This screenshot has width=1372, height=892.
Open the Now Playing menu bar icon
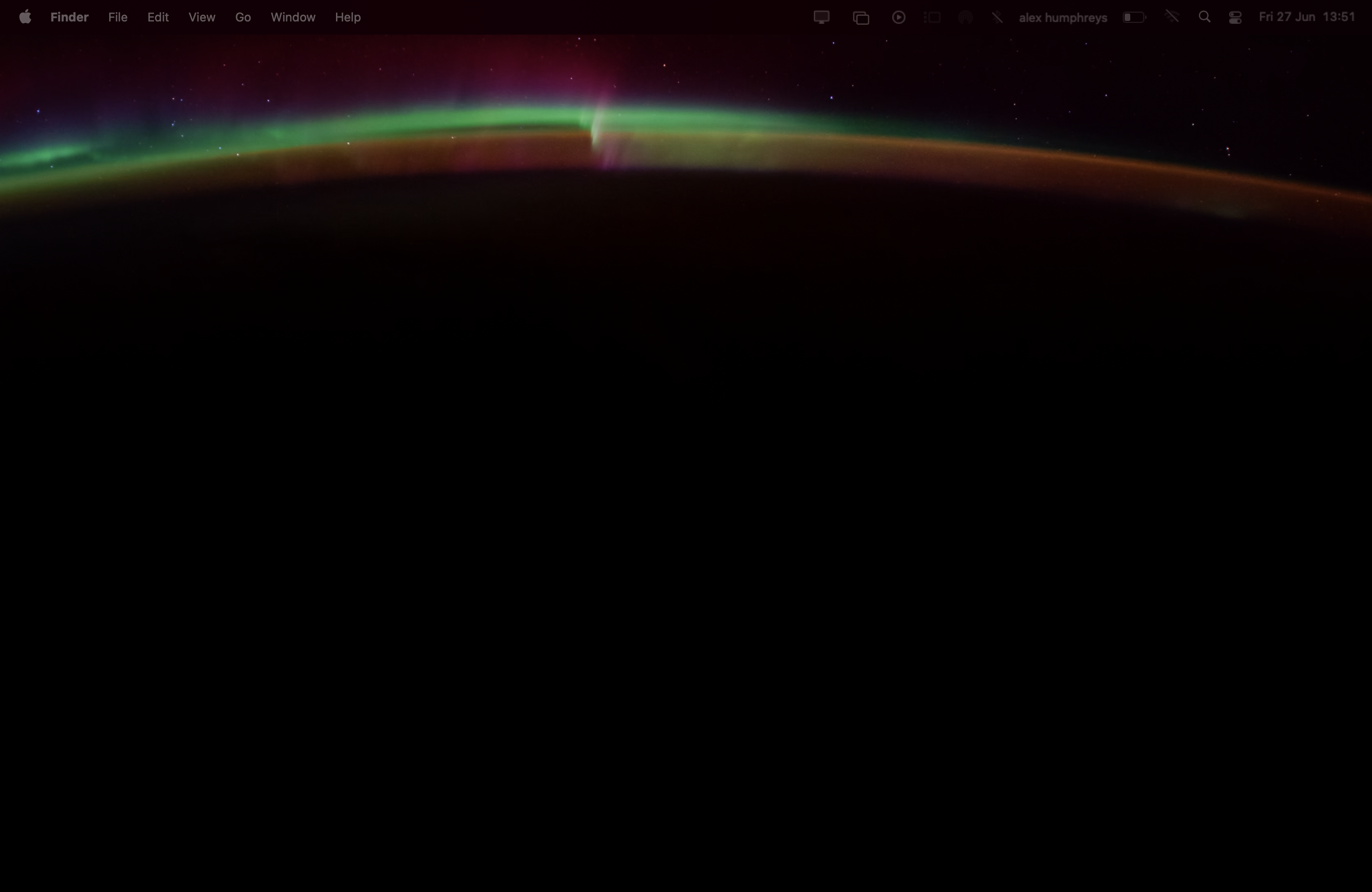pyautogui.click(x=898, y=17)
